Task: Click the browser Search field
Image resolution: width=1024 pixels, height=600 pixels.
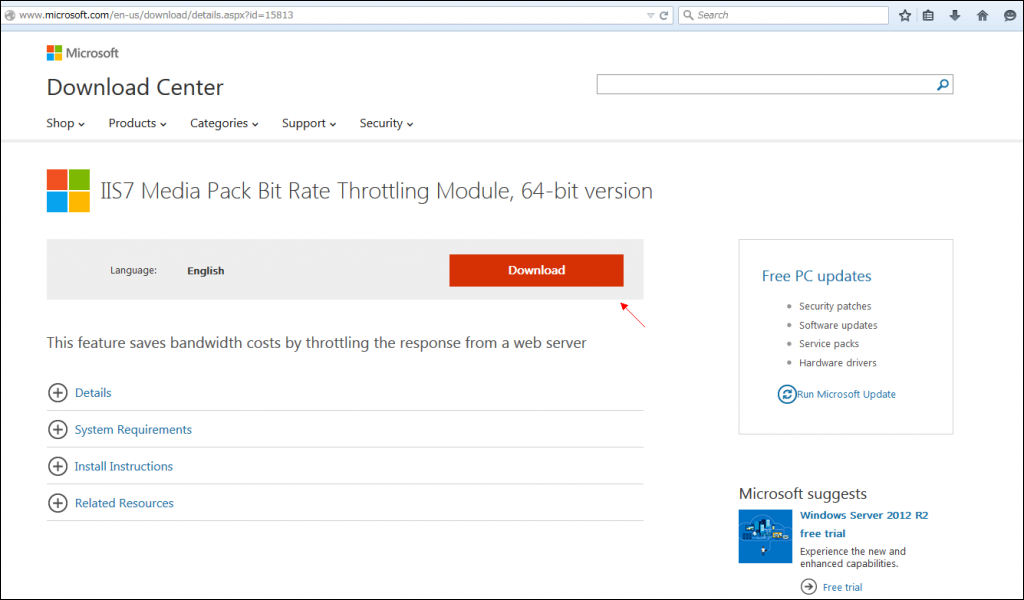Action: coord(783,15)
